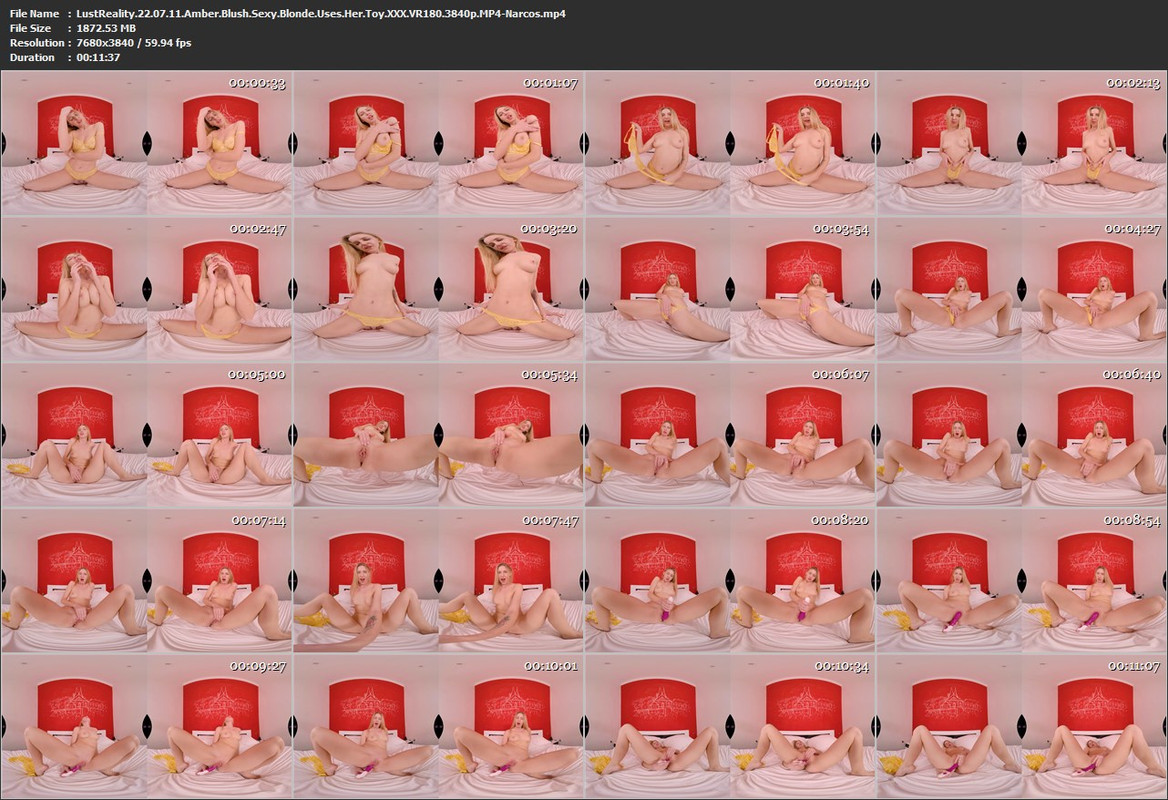Click the duration value 00:11:37
The height and width of the screenshot is (800, 1168).
point(98,57)
